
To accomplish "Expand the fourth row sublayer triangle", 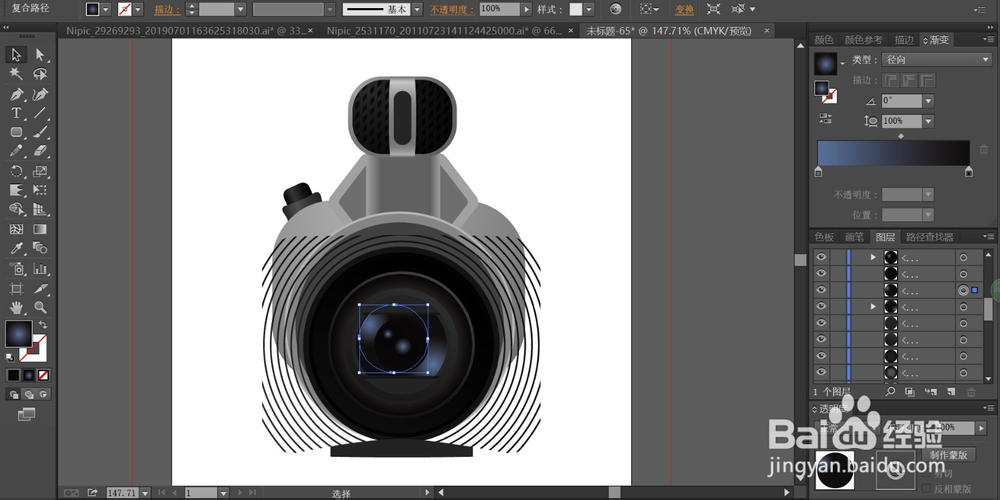I will (873, 307).
